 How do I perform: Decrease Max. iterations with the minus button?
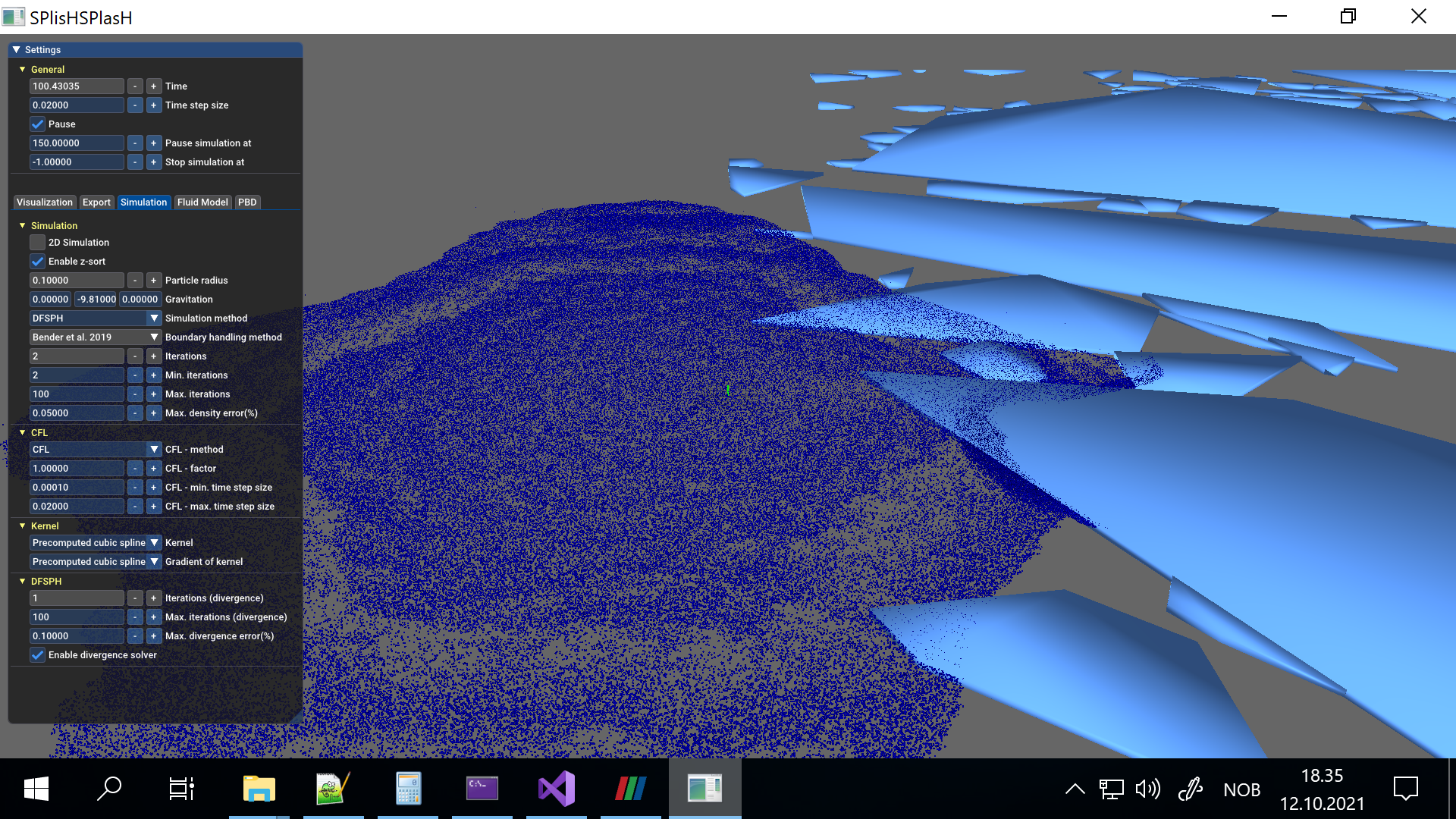point(135,394)
